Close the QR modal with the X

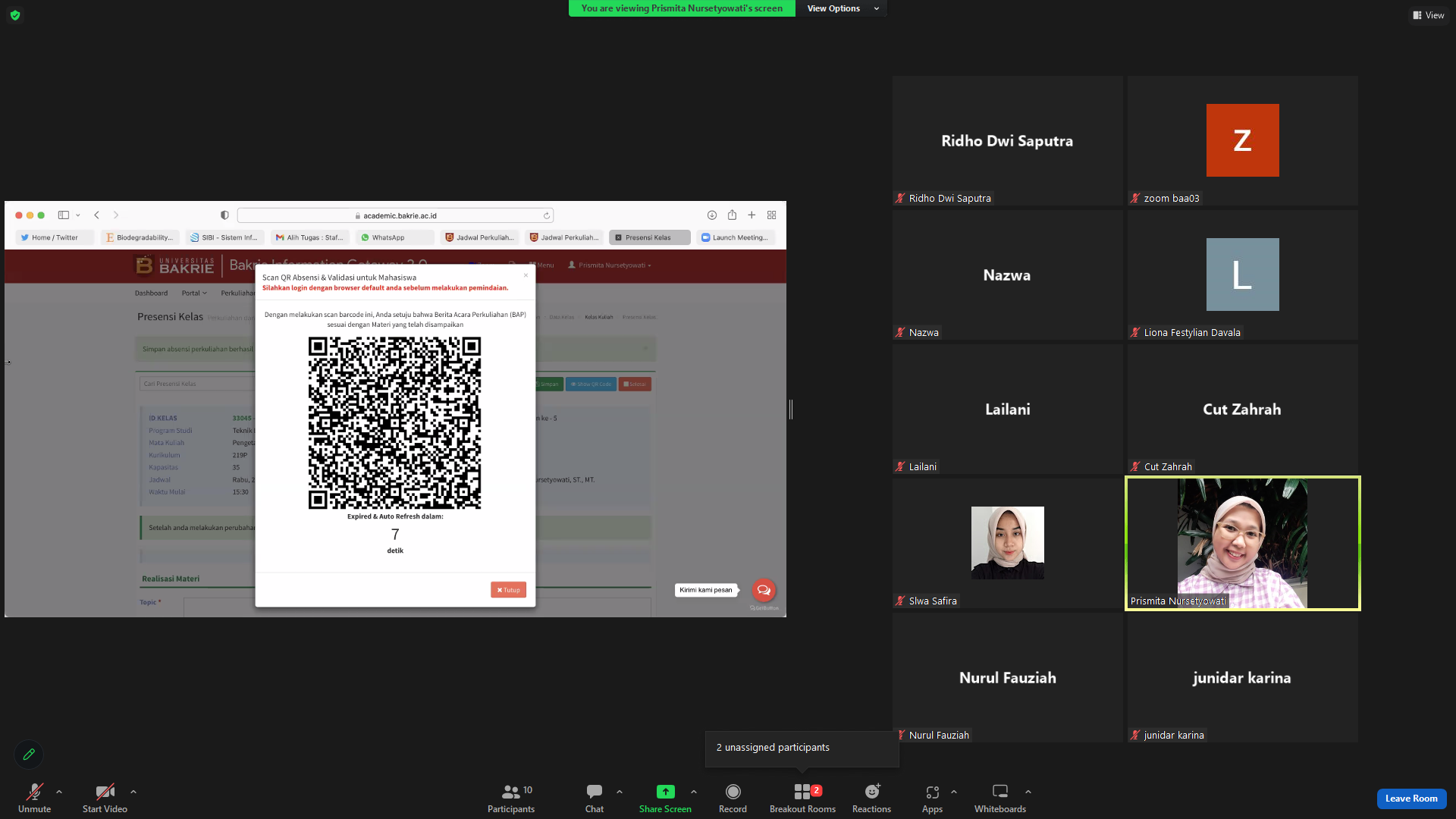[x=526, y=275]
